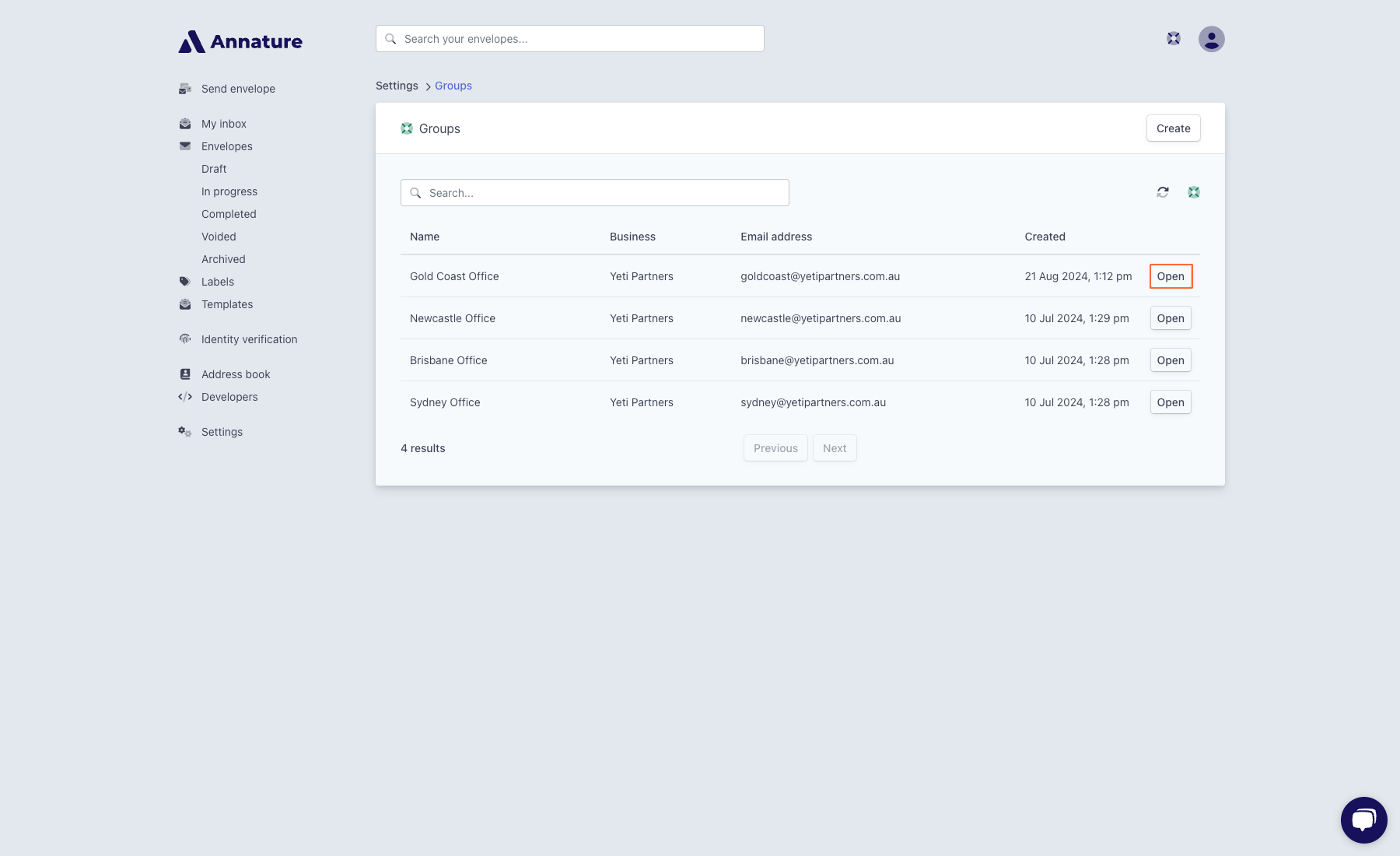Open the Sydney Office group

tap(1171, 402)
